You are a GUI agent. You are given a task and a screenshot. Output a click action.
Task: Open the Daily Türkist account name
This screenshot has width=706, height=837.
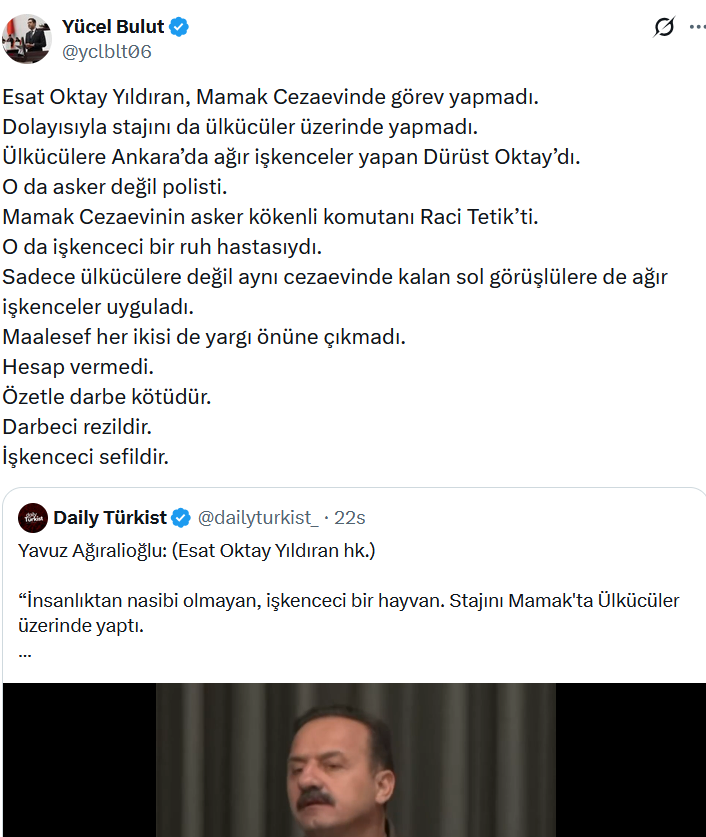coord(110,518)
